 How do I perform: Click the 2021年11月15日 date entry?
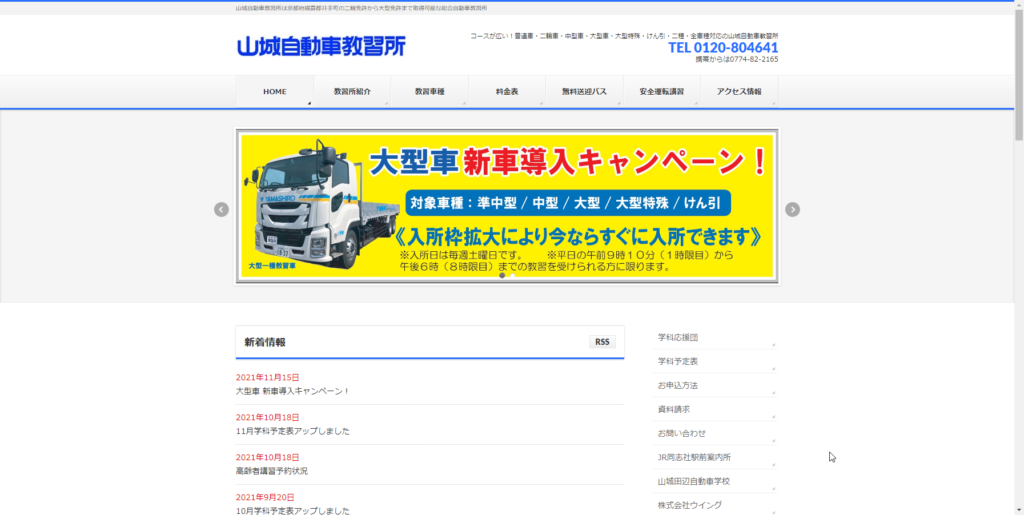pos(268,377)
